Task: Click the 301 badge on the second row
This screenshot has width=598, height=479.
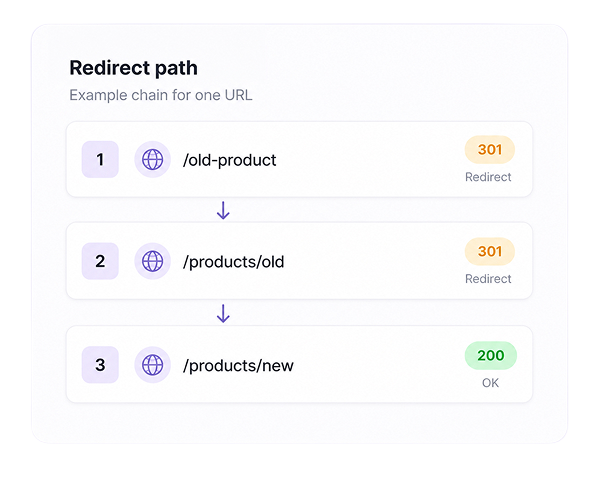Action: pos(490,251)
